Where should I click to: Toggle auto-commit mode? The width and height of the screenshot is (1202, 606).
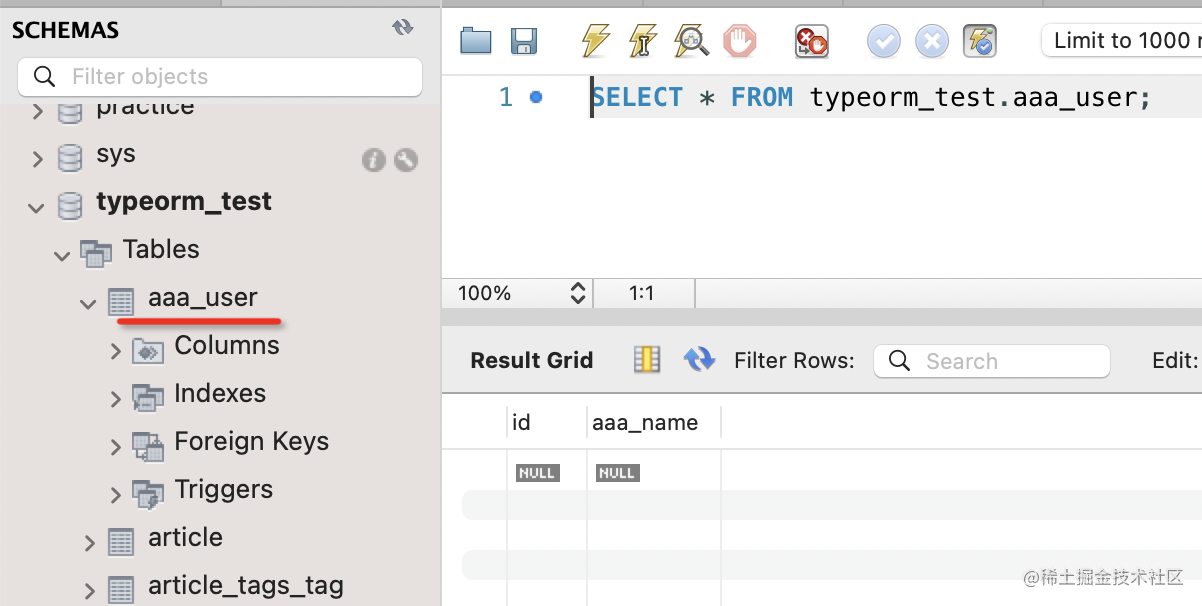[980, 41]
